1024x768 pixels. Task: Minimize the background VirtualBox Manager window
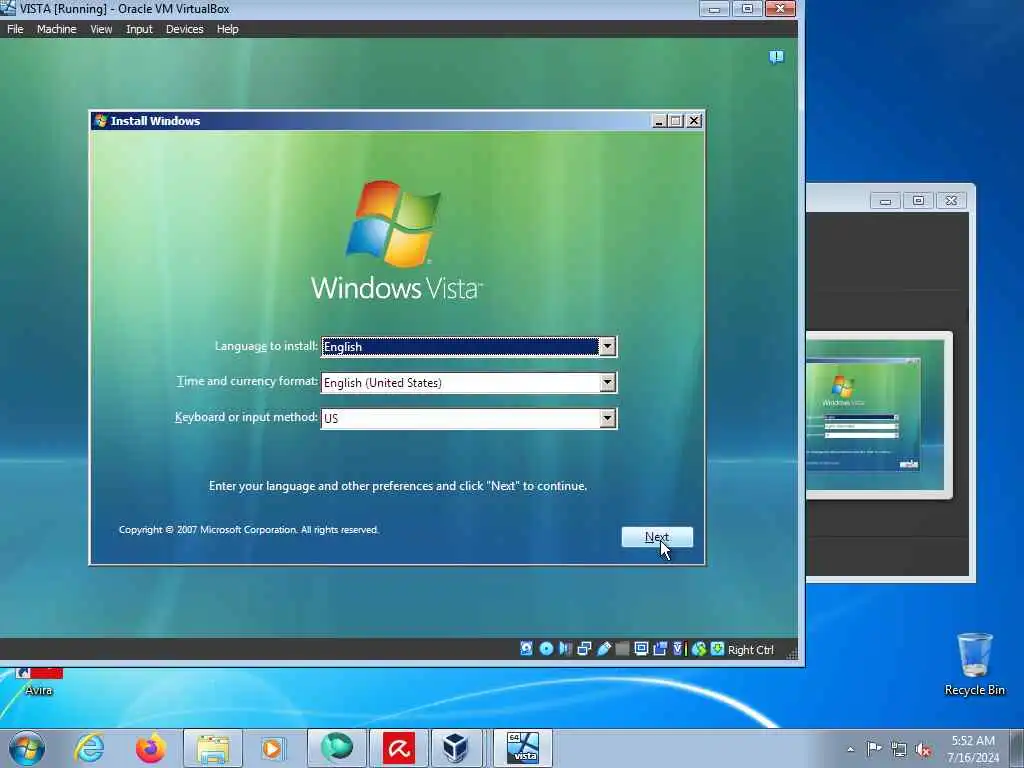pos(886,200)
